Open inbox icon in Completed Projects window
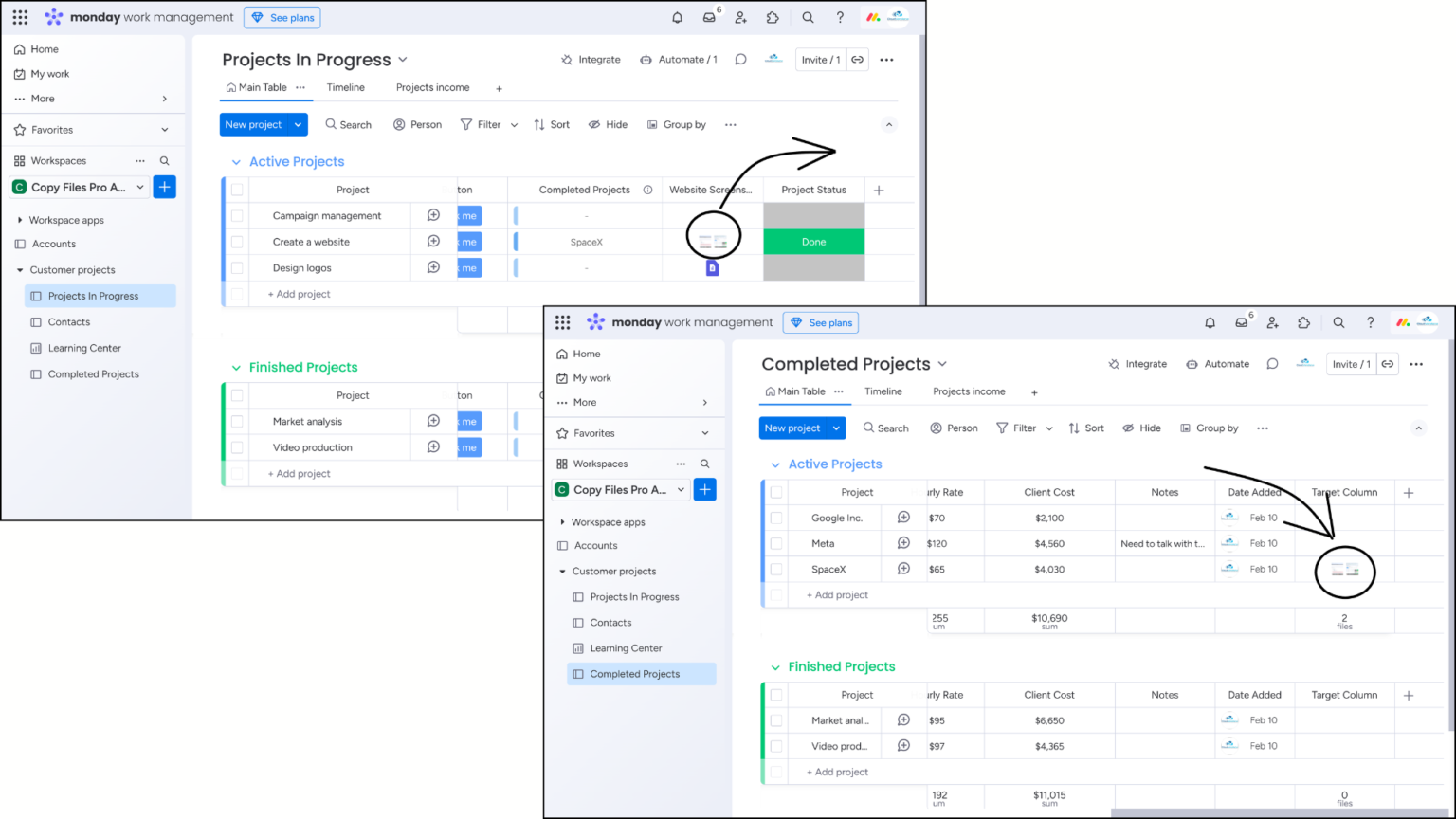 pyautogui.click(x=1241, y=322)
